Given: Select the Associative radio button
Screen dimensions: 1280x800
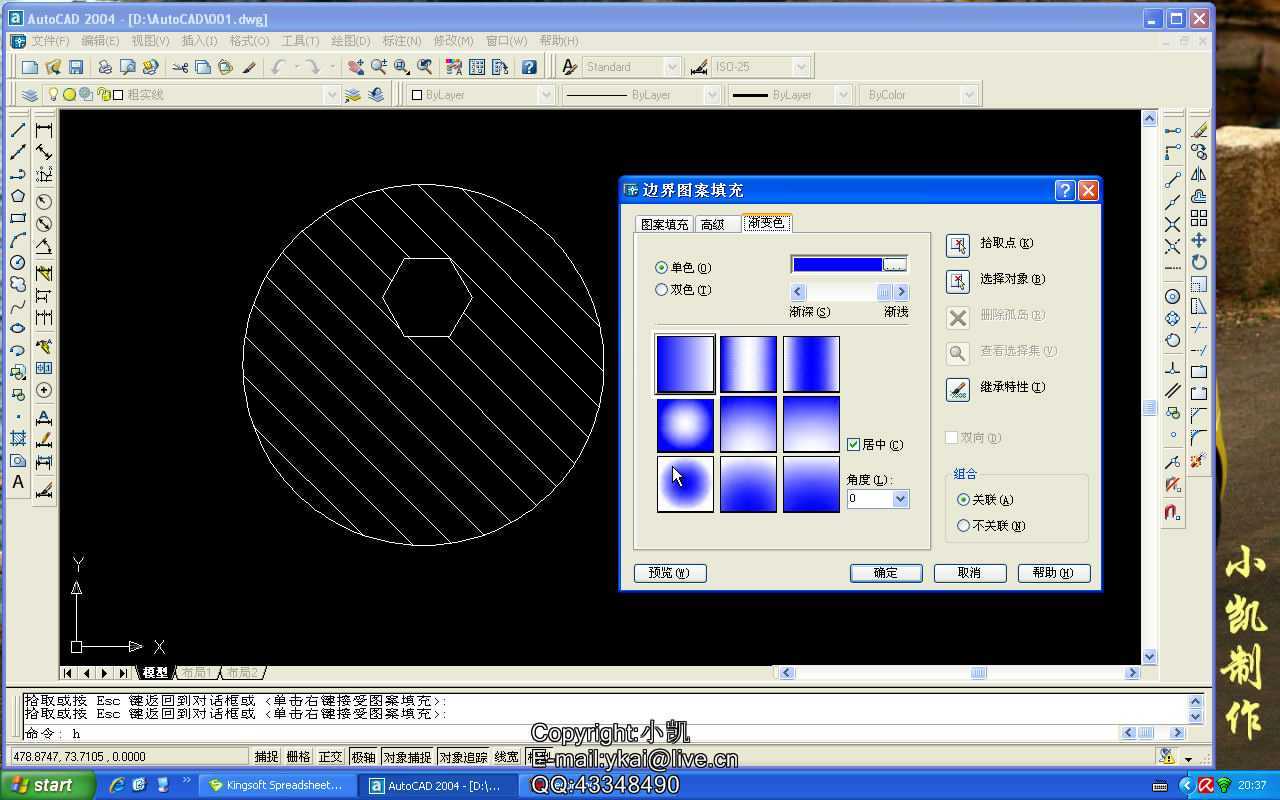Looking at the screenshot, I should click(x=963, y=499).
